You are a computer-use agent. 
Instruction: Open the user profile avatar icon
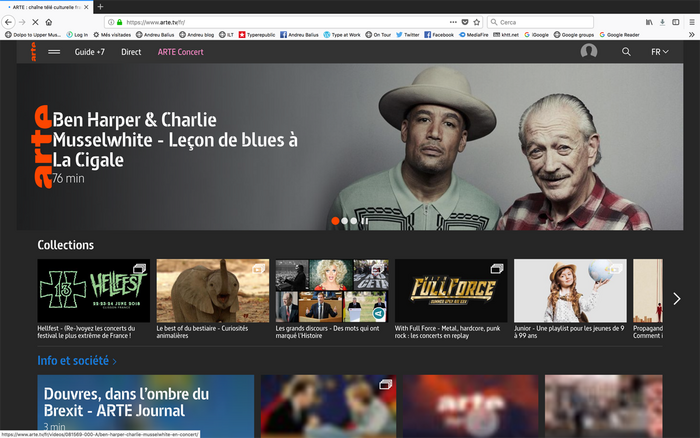click(x=589, y=51)
